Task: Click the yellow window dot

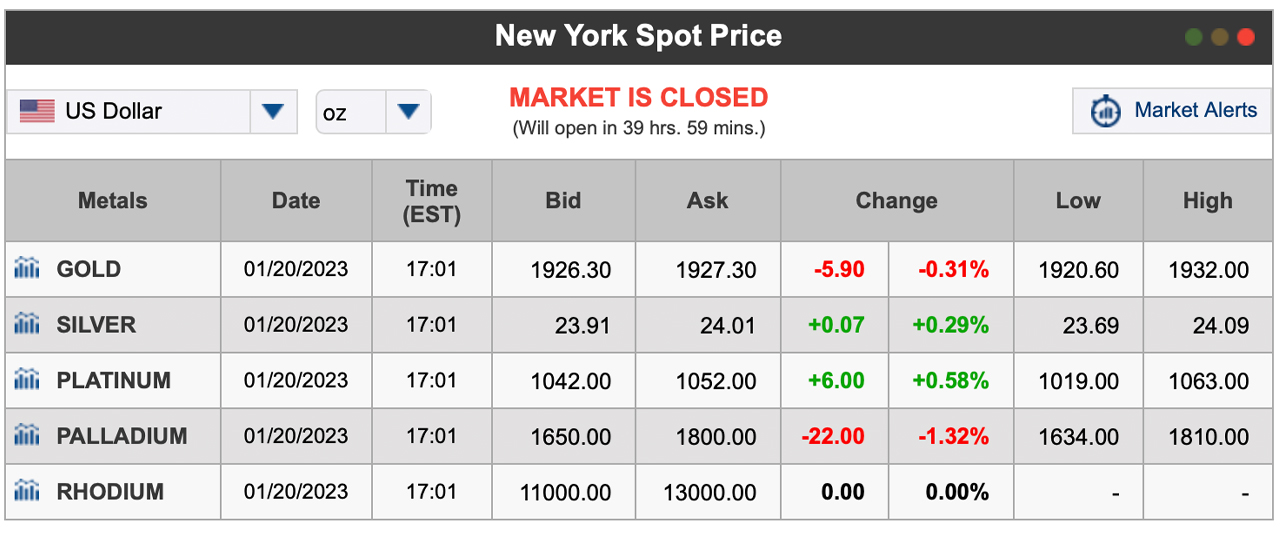Action: [1219, 37]
